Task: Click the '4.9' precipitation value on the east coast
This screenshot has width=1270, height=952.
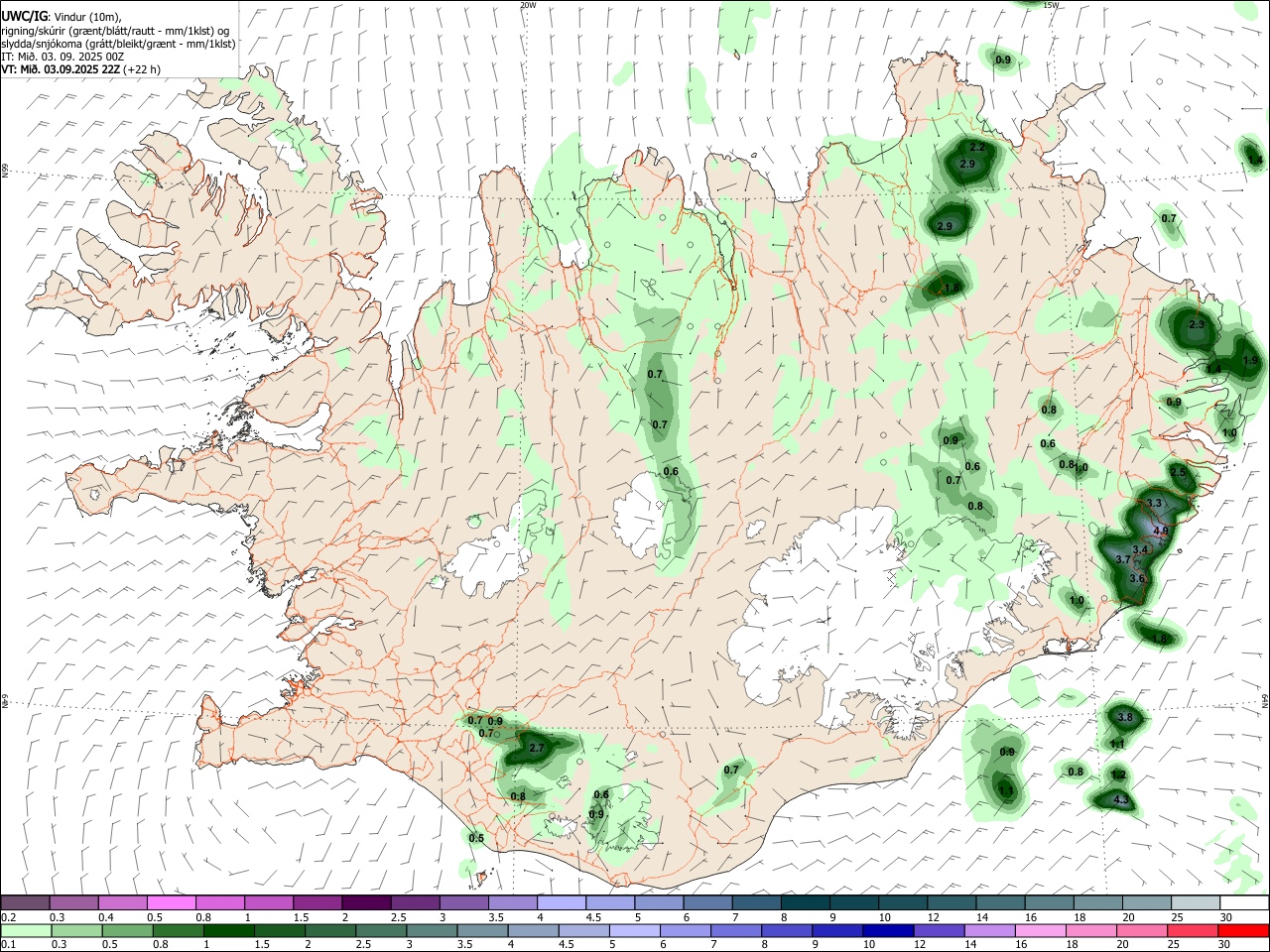Action: 1162,532
